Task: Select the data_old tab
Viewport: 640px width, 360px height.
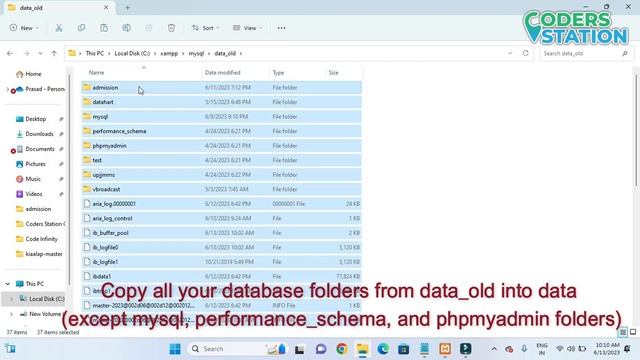Action: coord(58,8)
